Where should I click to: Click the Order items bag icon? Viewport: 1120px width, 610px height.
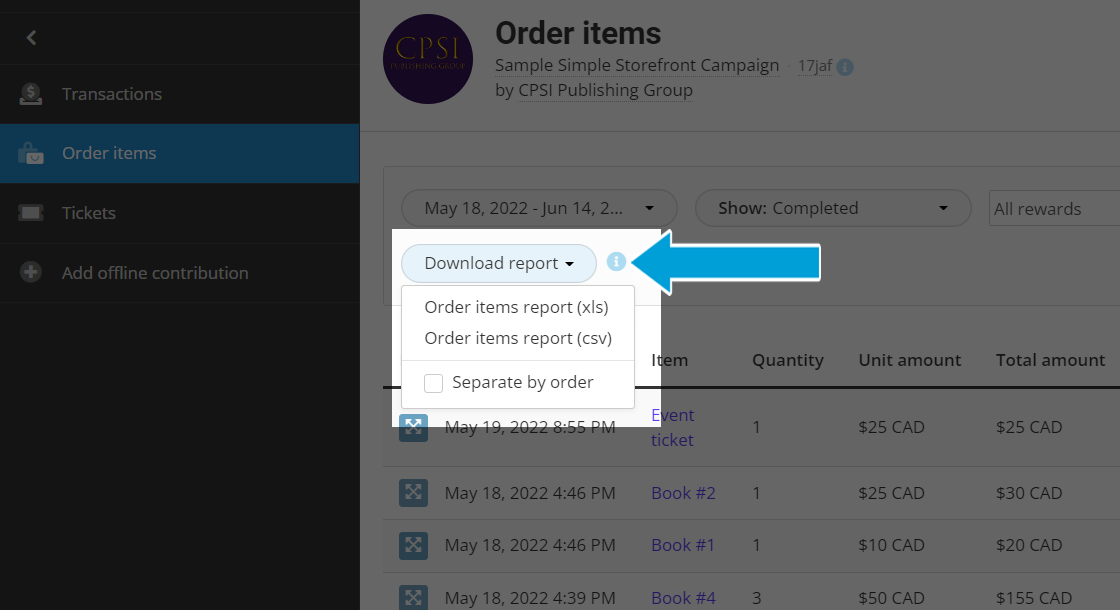coord(31,154)
